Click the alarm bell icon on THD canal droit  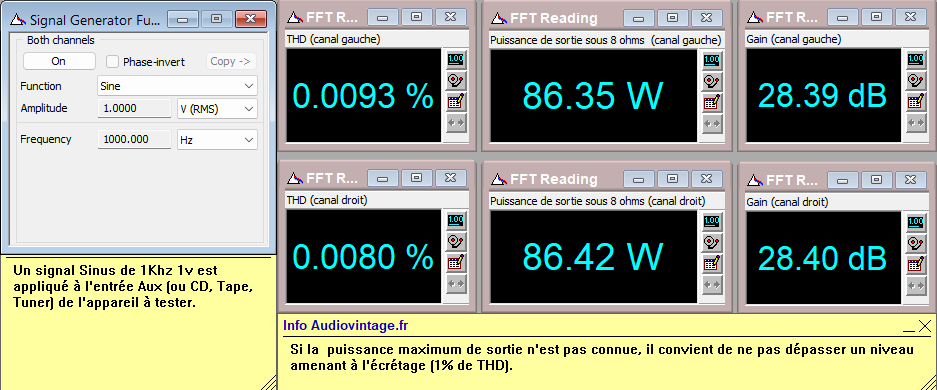point(456,242)
